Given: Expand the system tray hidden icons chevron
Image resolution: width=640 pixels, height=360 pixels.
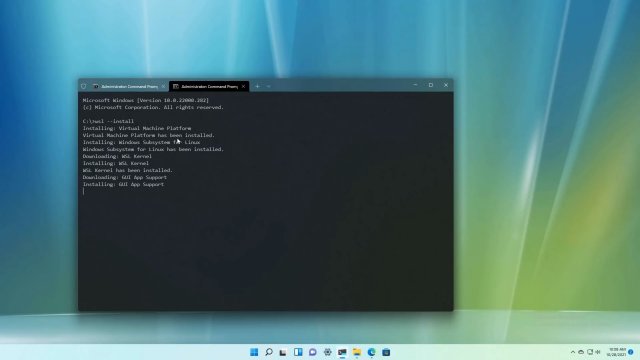Looking at the screenshot, I should click(x=573, y=352).
